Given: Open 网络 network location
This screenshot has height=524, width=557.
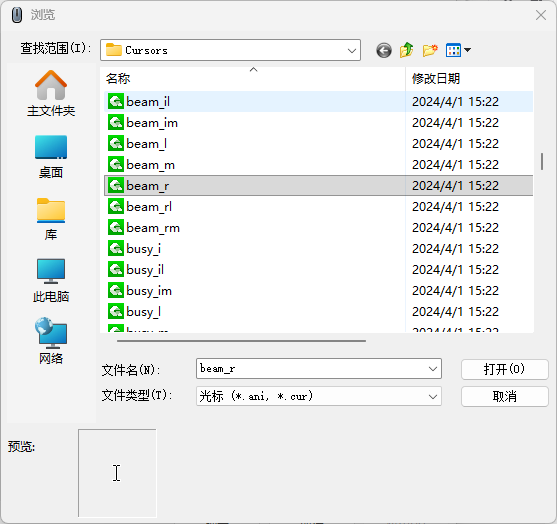Looking at the screenshot, I should tap(51, 341).
